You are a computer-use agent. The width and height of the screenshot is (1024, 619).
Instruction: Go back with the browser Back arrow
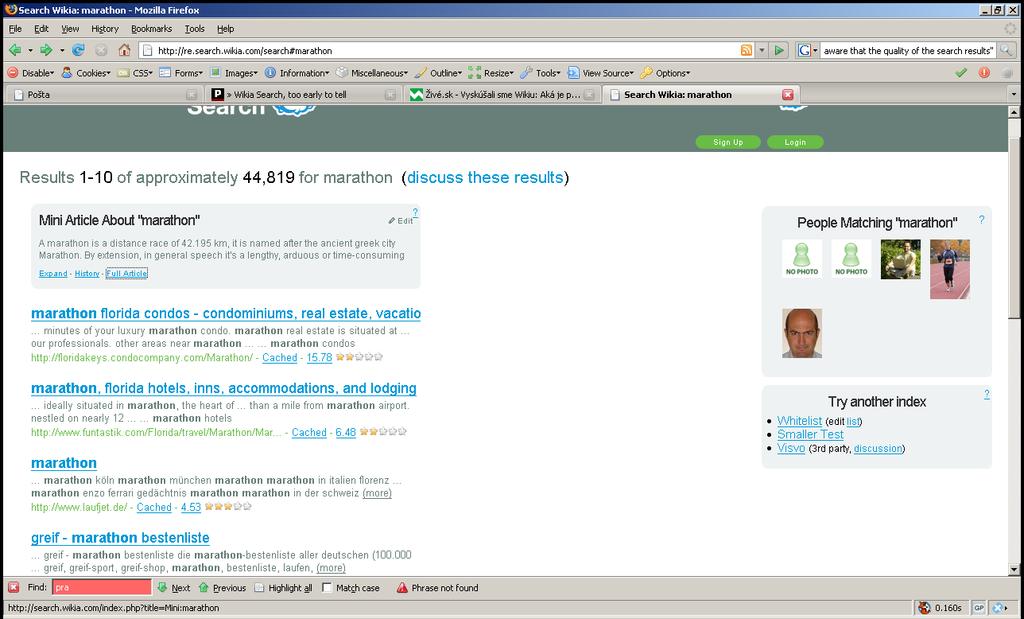pos(15,50)
